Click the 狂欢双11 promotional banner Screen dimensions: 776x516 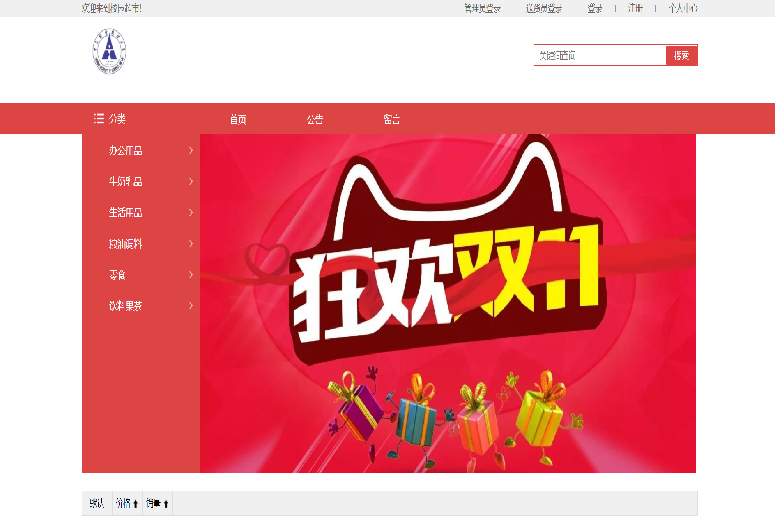tap(448, 303)
